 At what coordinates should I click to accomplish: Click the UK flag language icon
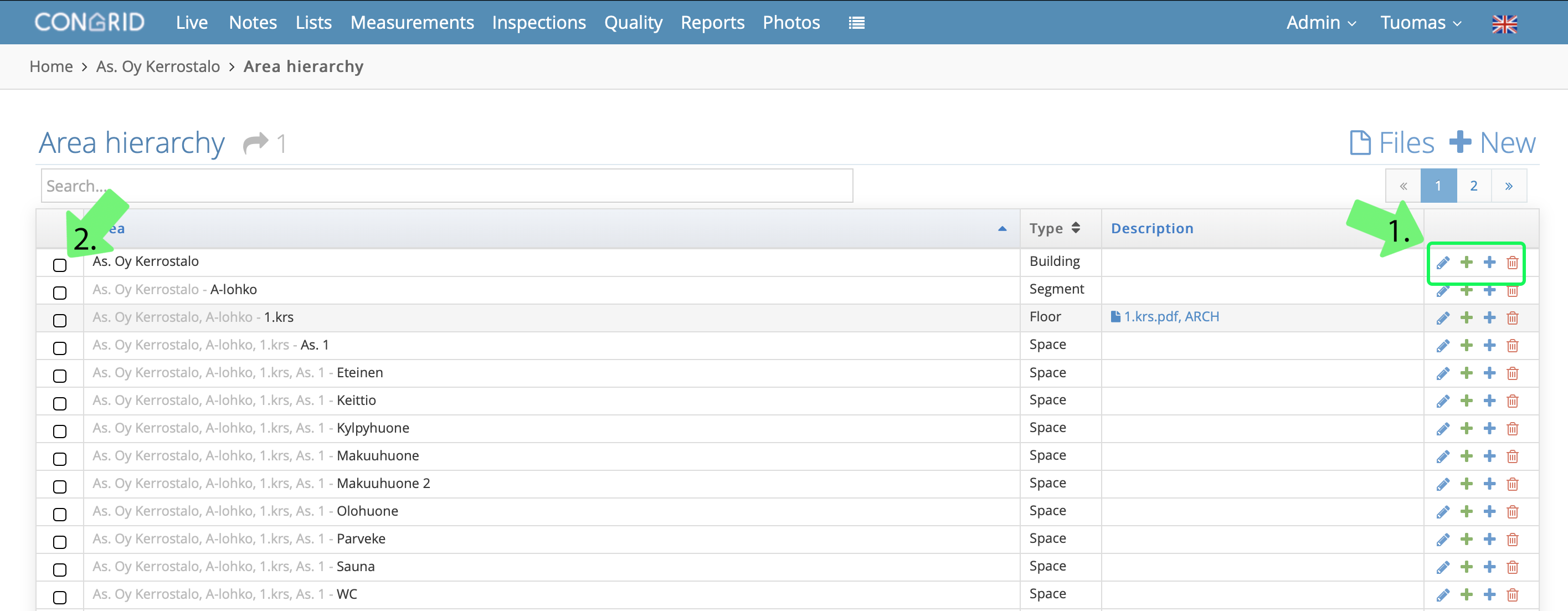1504,24
